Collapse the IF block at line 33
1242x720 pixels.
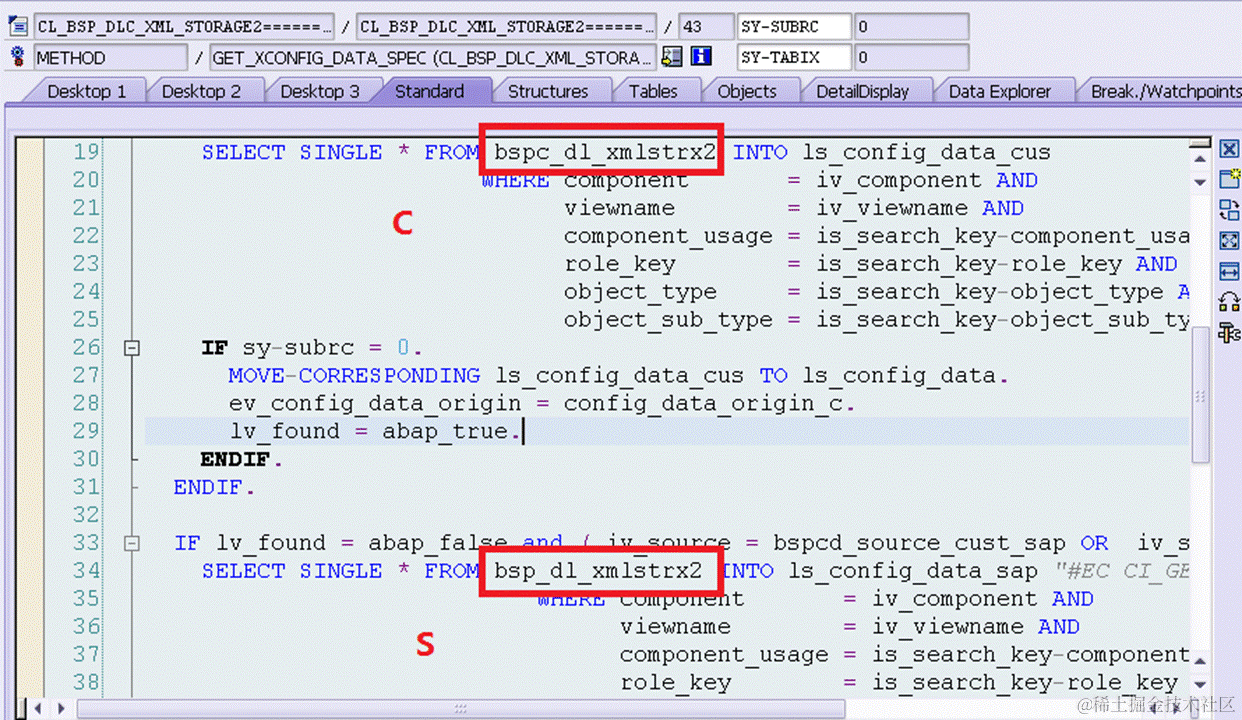pyautogui.click(x=131, y=544)
